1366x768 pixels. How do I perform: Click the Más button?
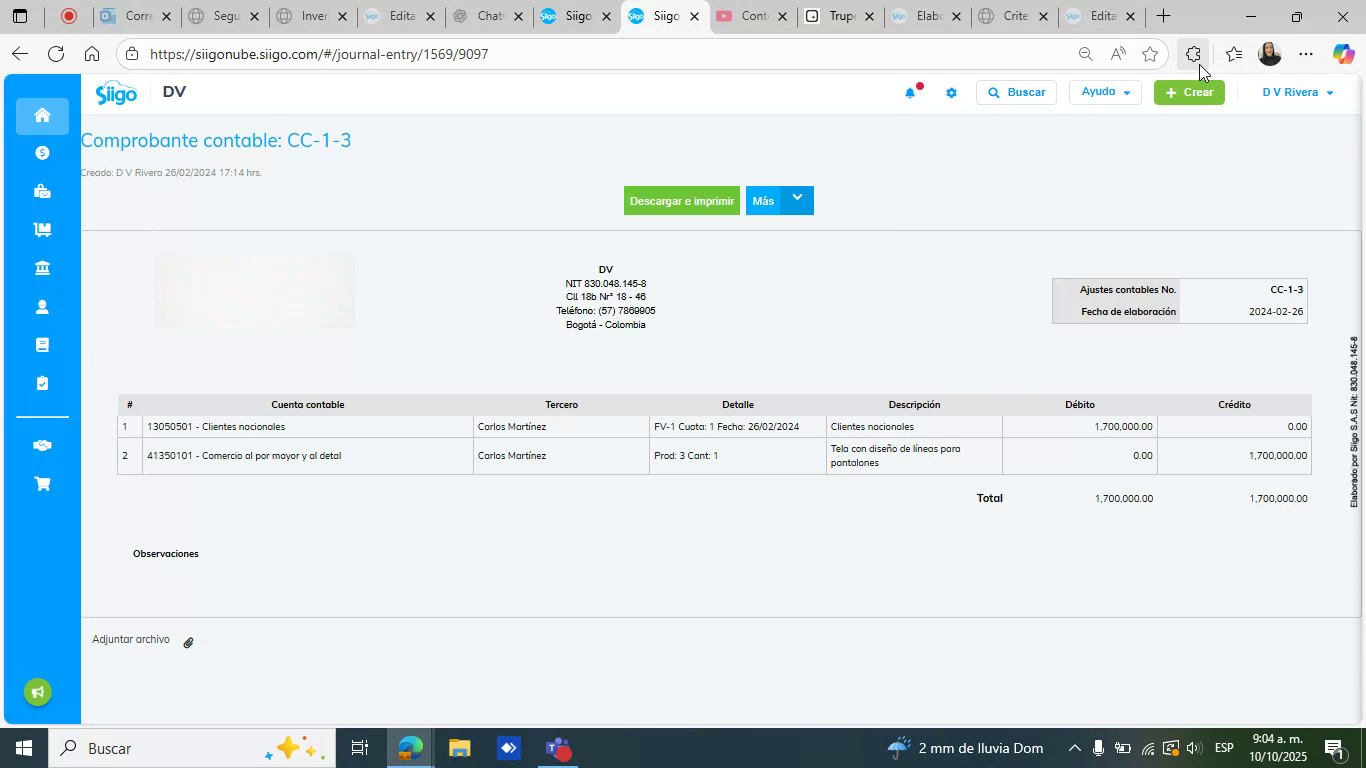tap(764, 201)
